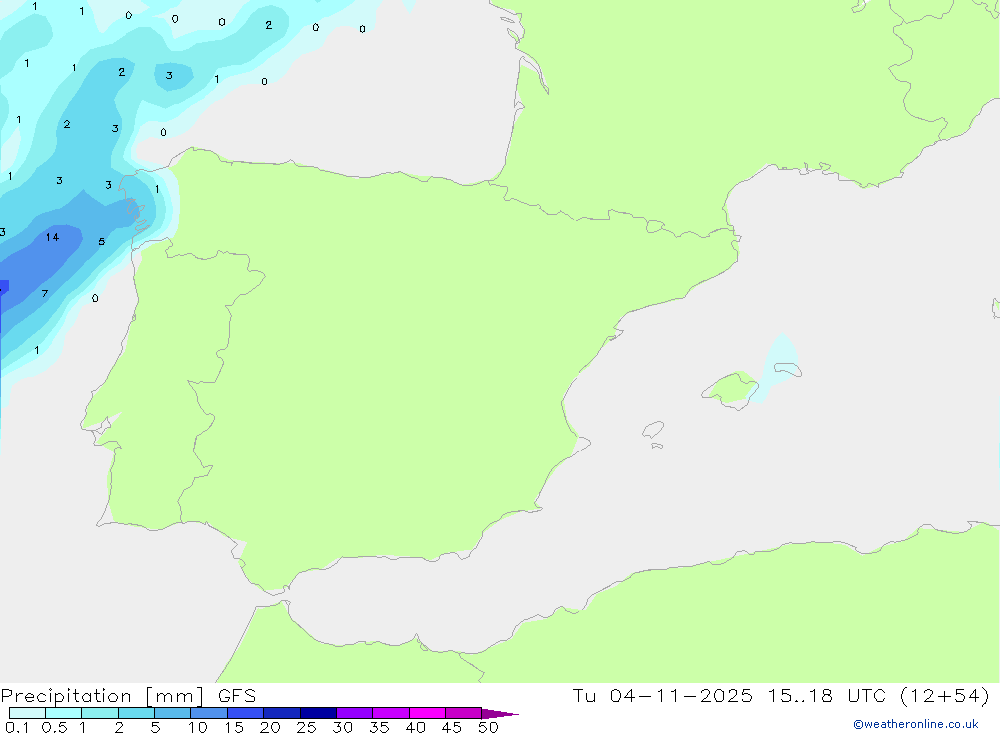The width and height of the screenshot is (1000, 733).
Task: Pick the 10–15 mm legend color
Action: (209, 713)
